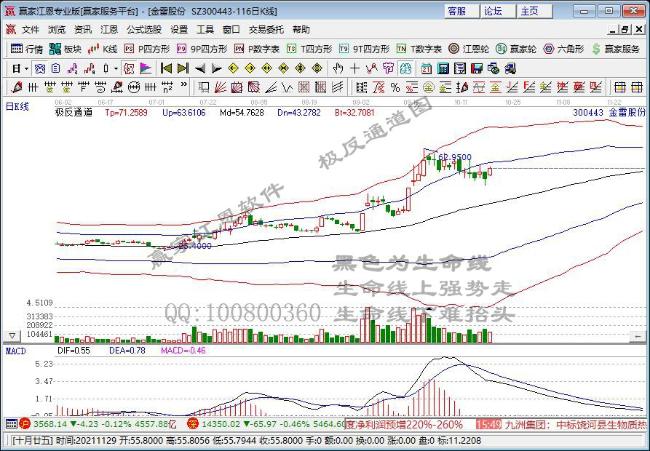Open the P数字表 tool
650x451 pixels.
coord(257,49)
